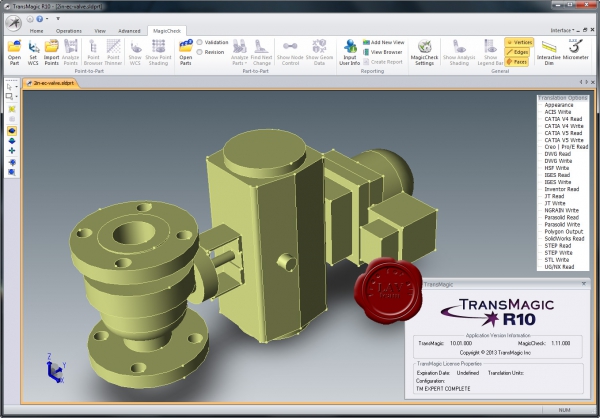Click the Show Node Control icon
Screen dimensions: 600x418
click(290, 52)
